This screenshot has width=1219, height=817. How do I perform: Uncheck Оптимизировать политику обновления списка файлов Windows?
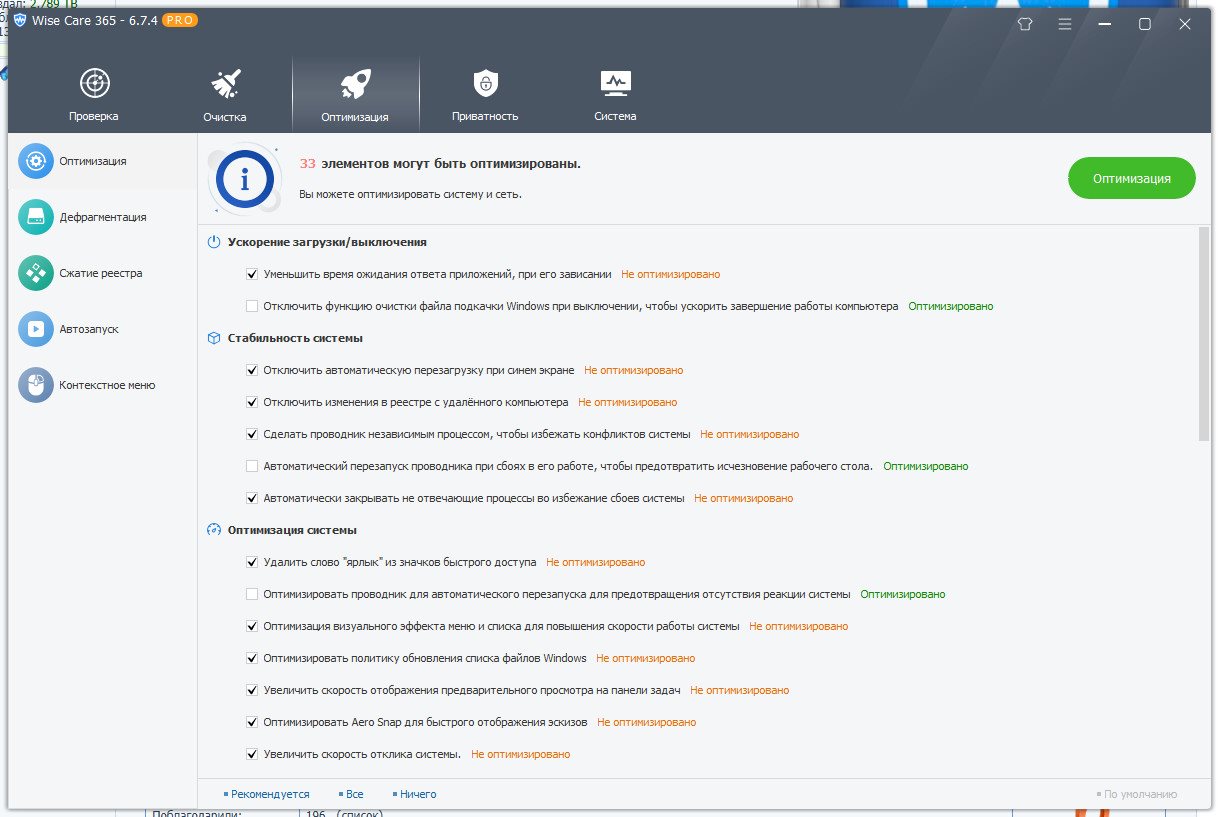point(252,658)
